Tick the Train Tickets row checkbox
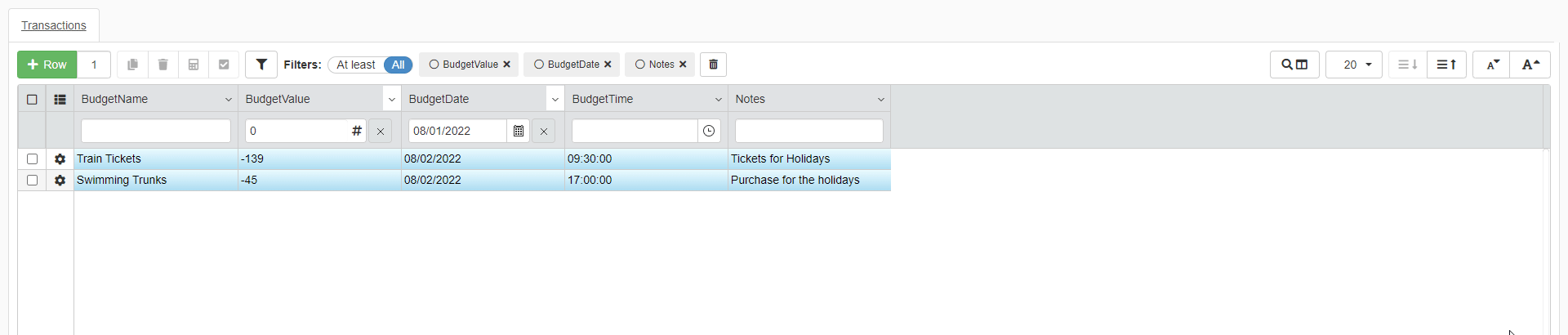This screenshot has width=1568, height=335. point(33,159)
